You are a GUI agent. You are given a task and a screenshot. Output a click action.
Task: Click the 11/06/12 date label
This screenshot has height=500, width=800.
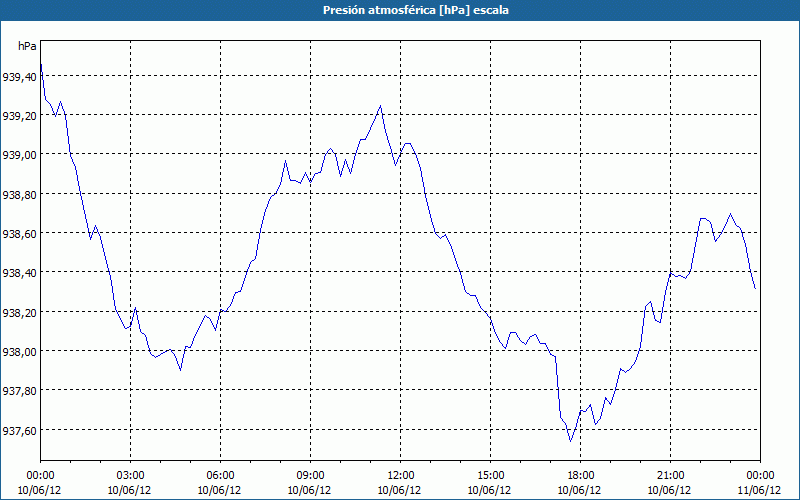click(x=760, y=490)
